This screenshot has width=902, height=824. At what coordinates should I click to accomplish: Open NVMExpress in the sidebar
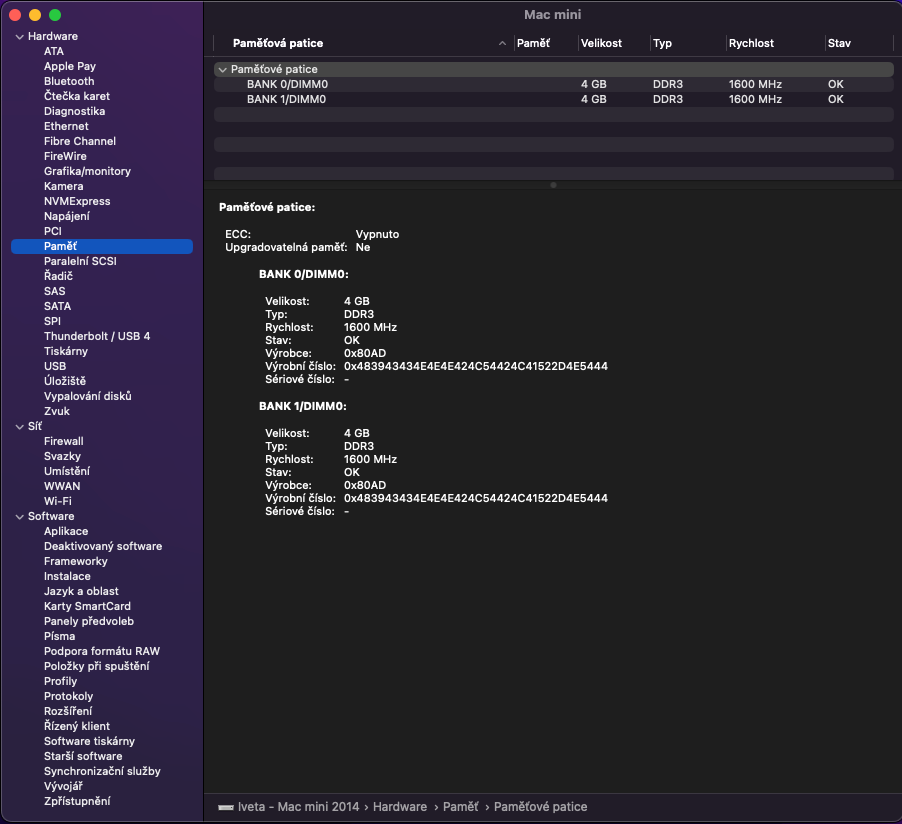pos(77,201)
